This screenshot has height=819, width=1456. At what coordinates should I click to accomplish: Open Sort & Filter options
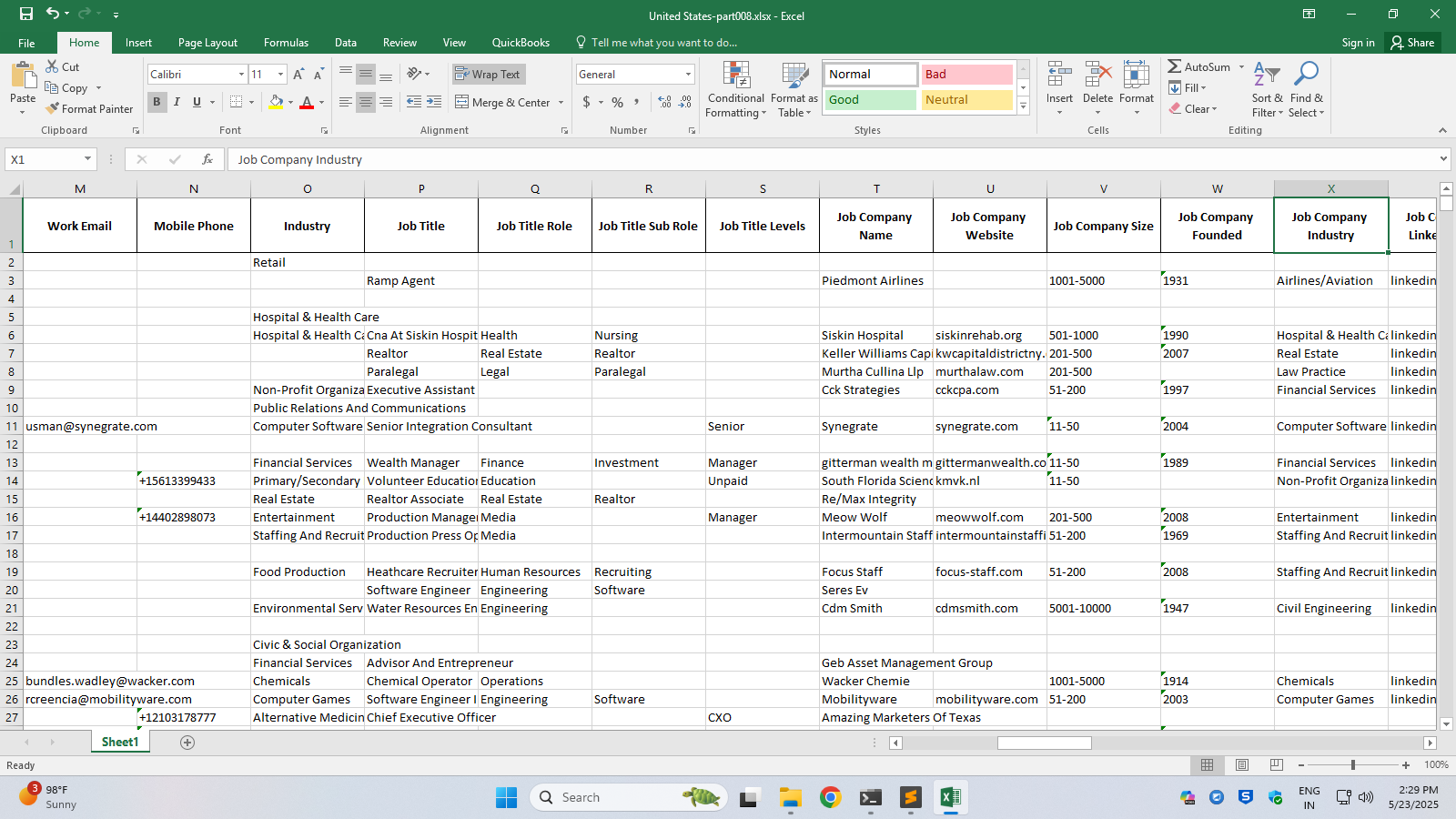(x=1267, y=89)
